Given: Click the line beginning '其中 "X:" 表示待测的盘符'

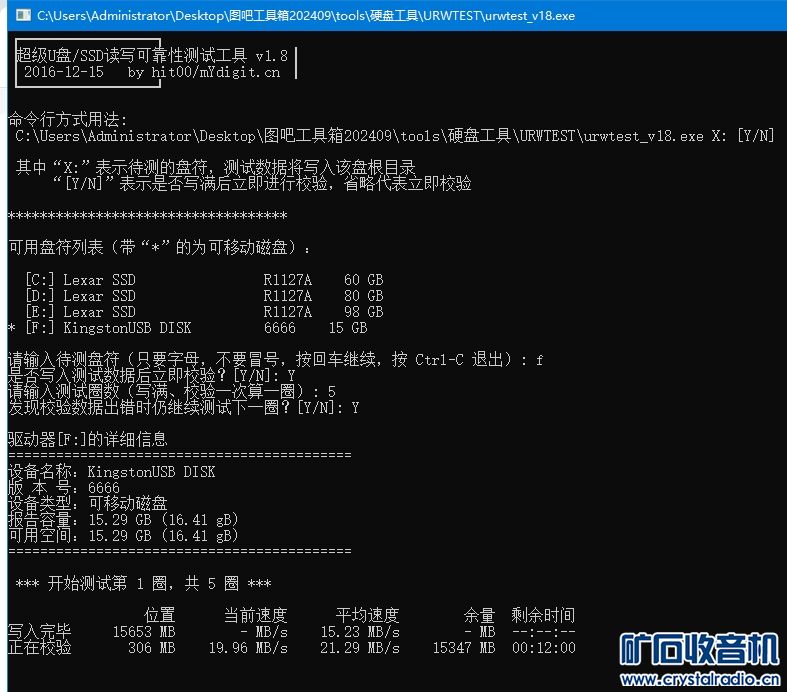Looking at the screenshot, I should [x=216, y=168].
